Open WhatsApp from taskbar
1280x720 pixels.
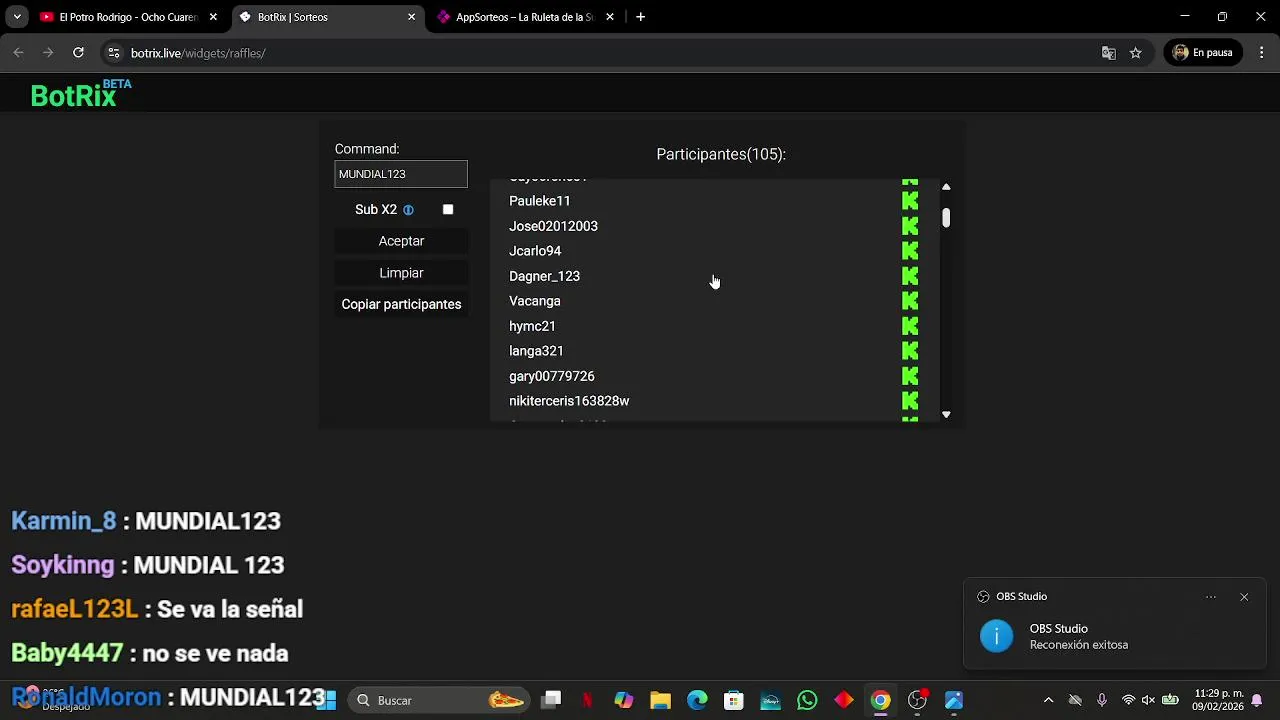pyautogui.click(x=807, y=700)
